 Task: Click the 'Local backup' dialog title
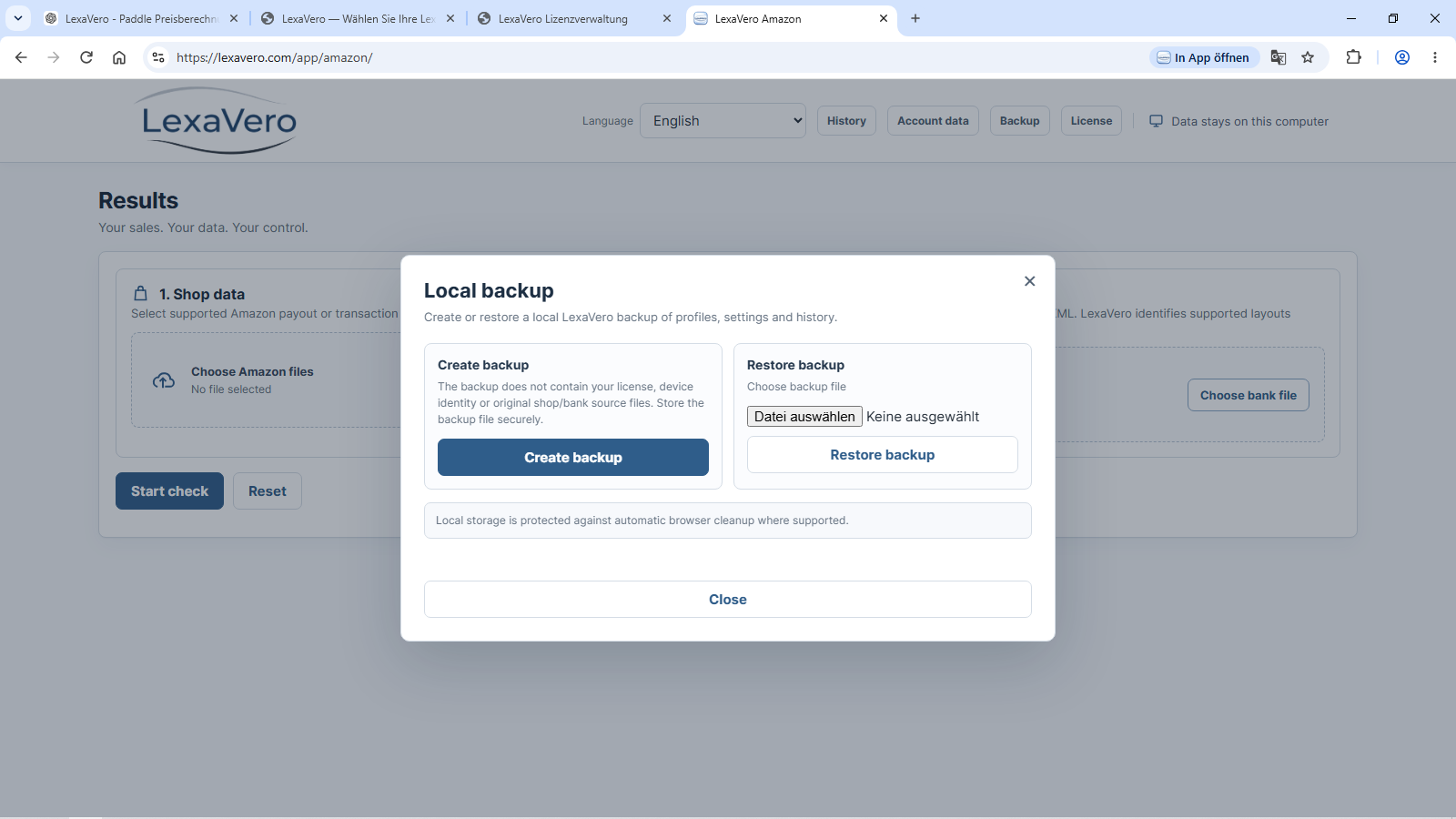[x=489, y=290]
